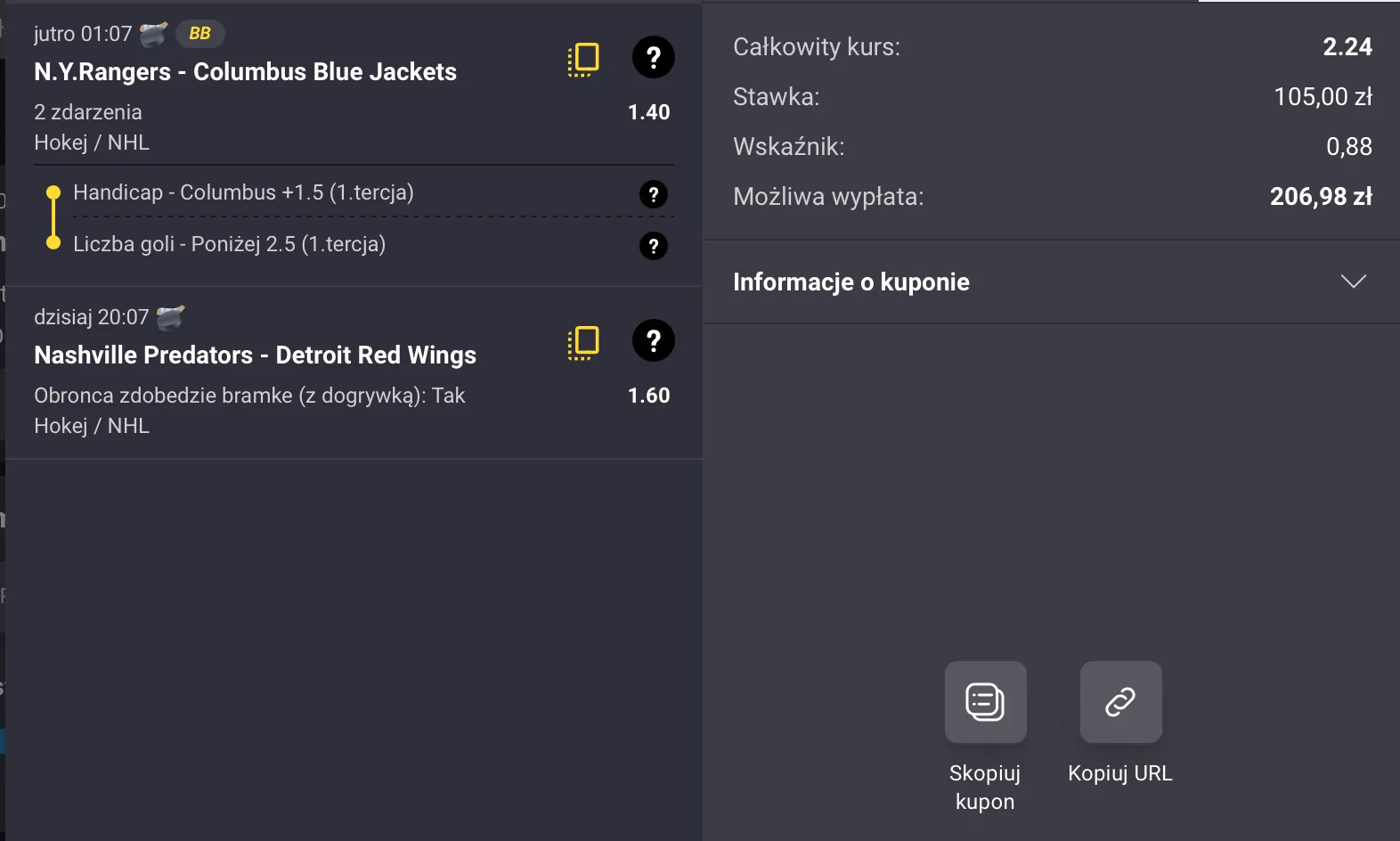Collapse Informacje o kuponie using the chevron
The image size is (1400, 841).
coord(1354,282)
